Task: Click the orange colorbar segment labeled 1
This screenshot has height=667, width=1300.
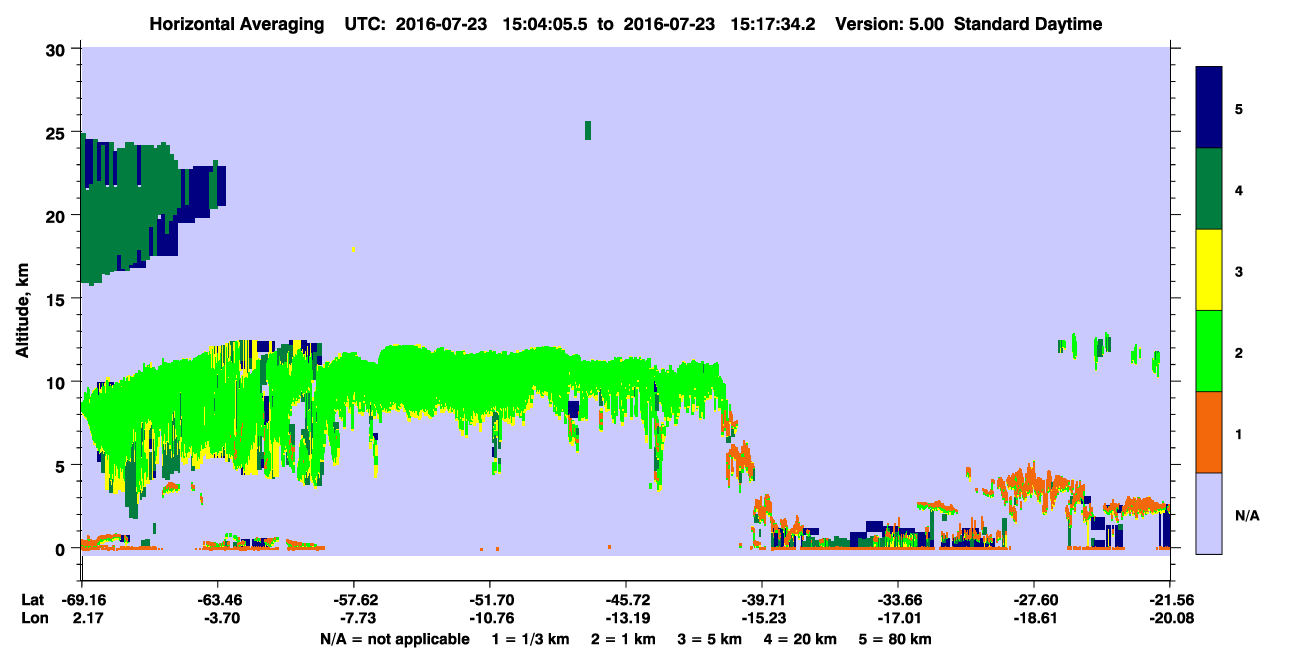Action: pos(1209,432)
